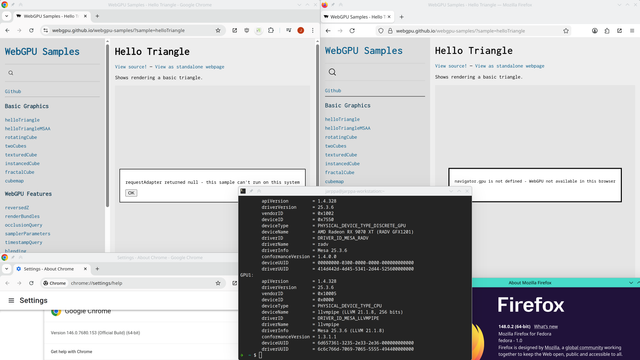Open new tab in Firefox window
Screen dimensions: 640x360
click(x=402, y=17)
